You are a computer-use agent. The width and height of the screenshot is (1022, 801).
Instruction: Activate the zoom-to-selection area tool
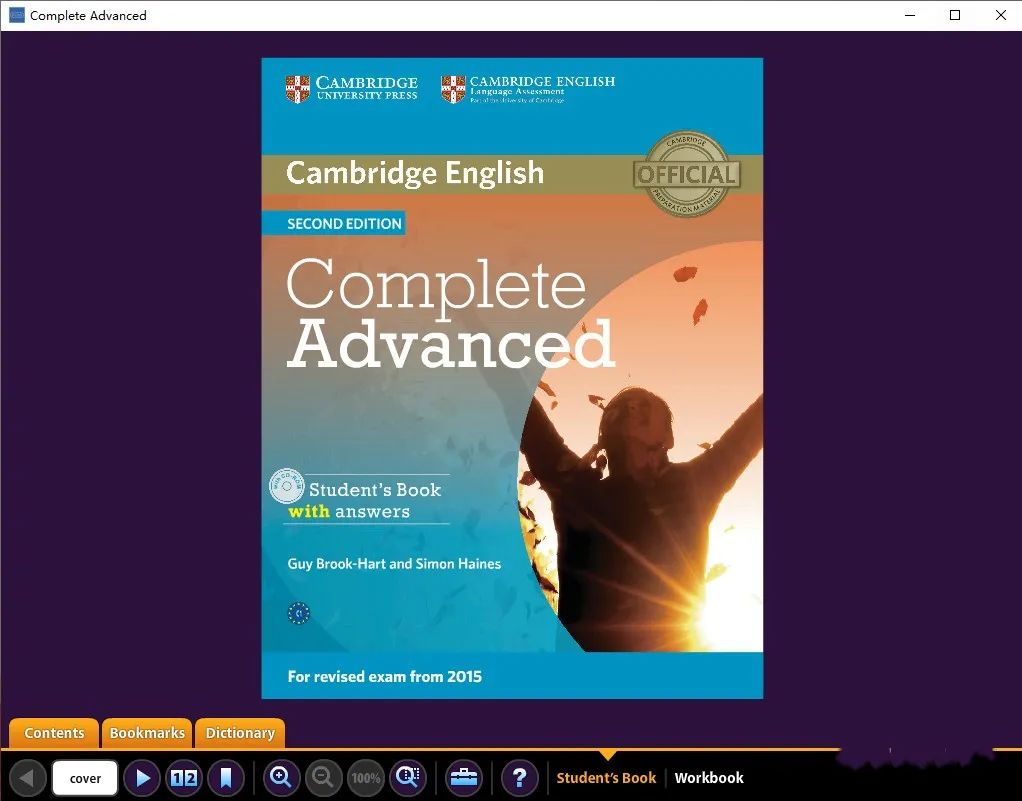[x=408, y=778]
